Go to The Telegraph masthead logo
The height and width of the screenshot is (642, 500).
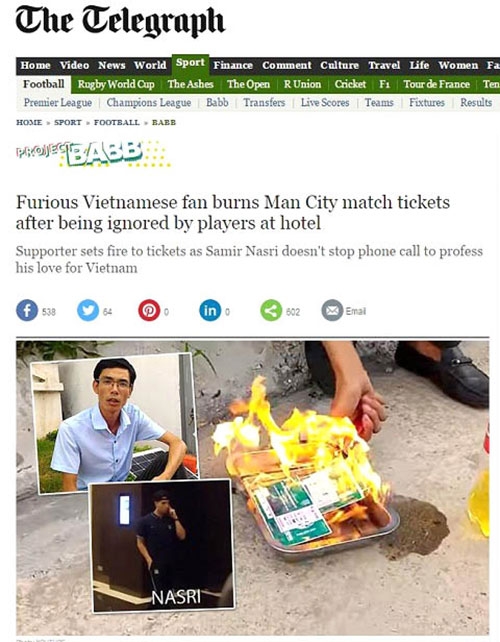(120, 22)
